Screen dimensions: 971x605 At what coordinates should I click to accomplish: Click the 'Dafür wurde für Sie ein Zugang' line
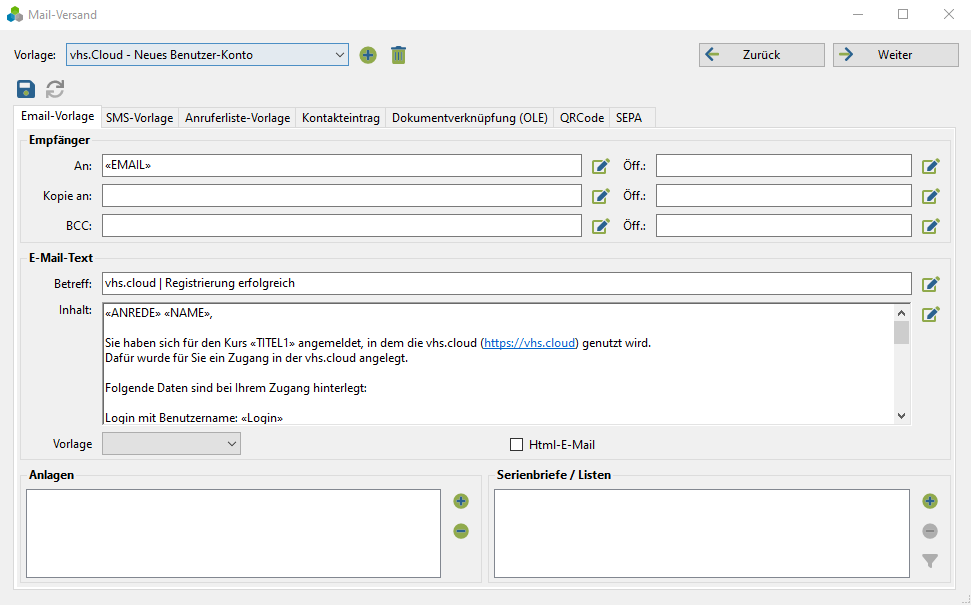[x=256, y=358]
